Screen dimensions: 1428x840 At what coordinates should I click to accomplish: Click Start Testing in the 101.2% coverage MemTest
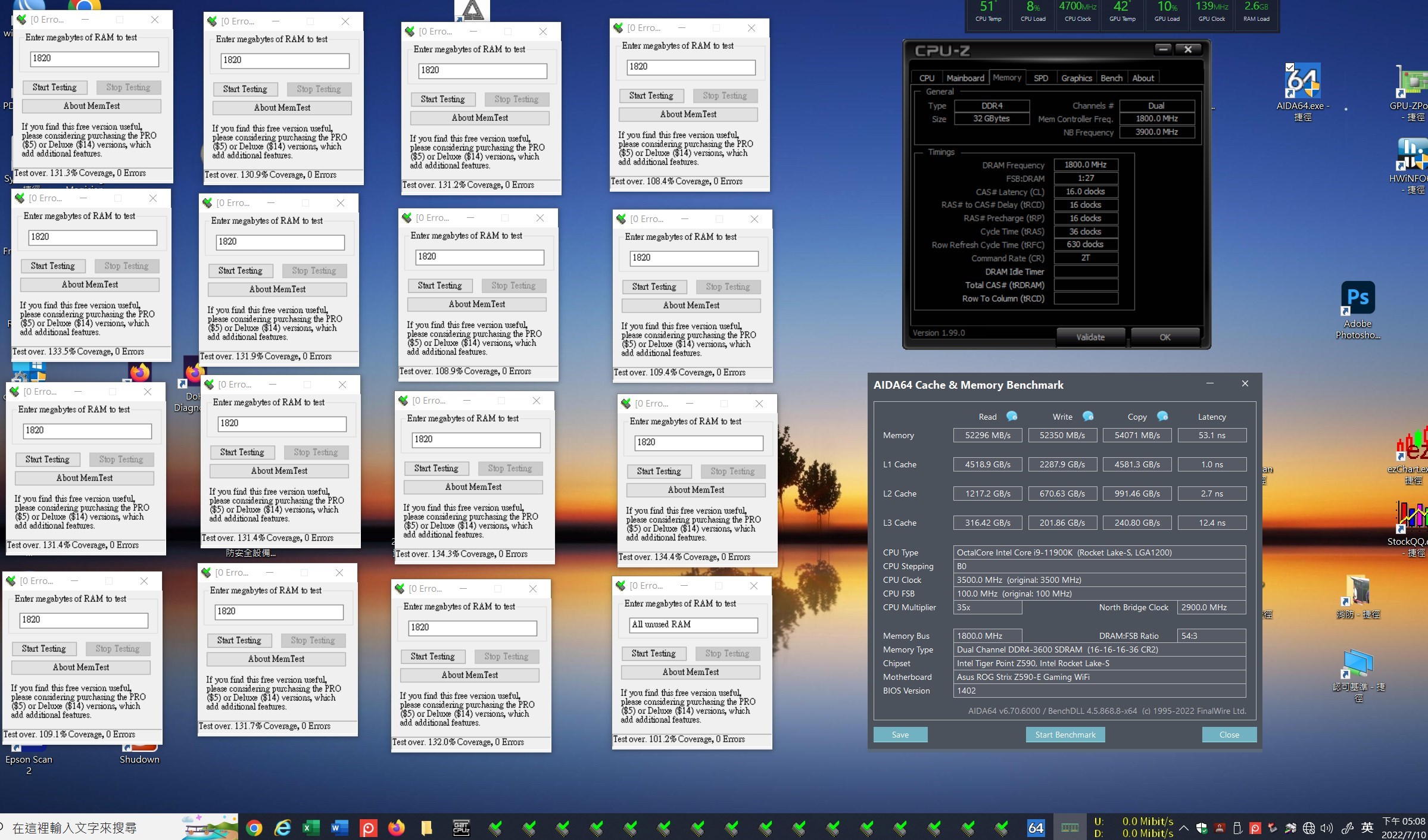653,653
